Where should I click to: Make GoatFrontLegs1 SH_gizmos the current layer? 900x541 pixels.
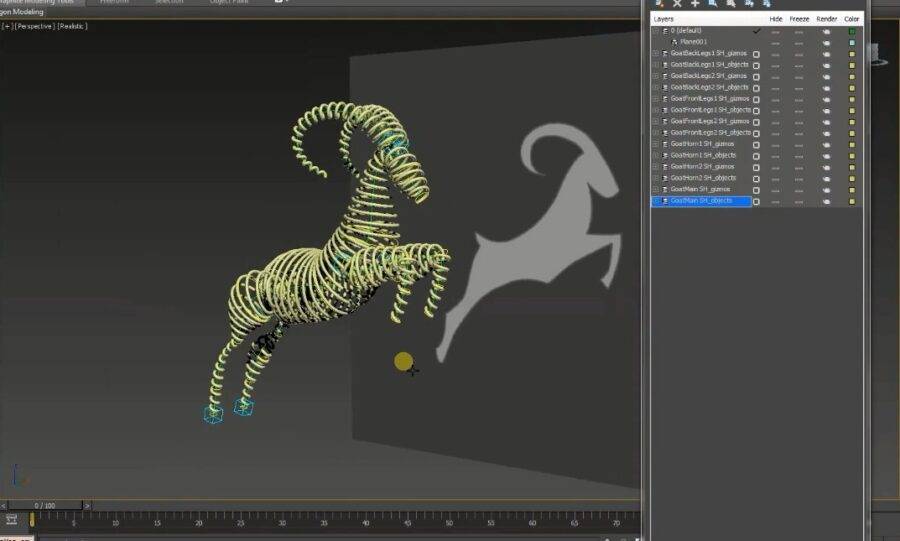756,99
